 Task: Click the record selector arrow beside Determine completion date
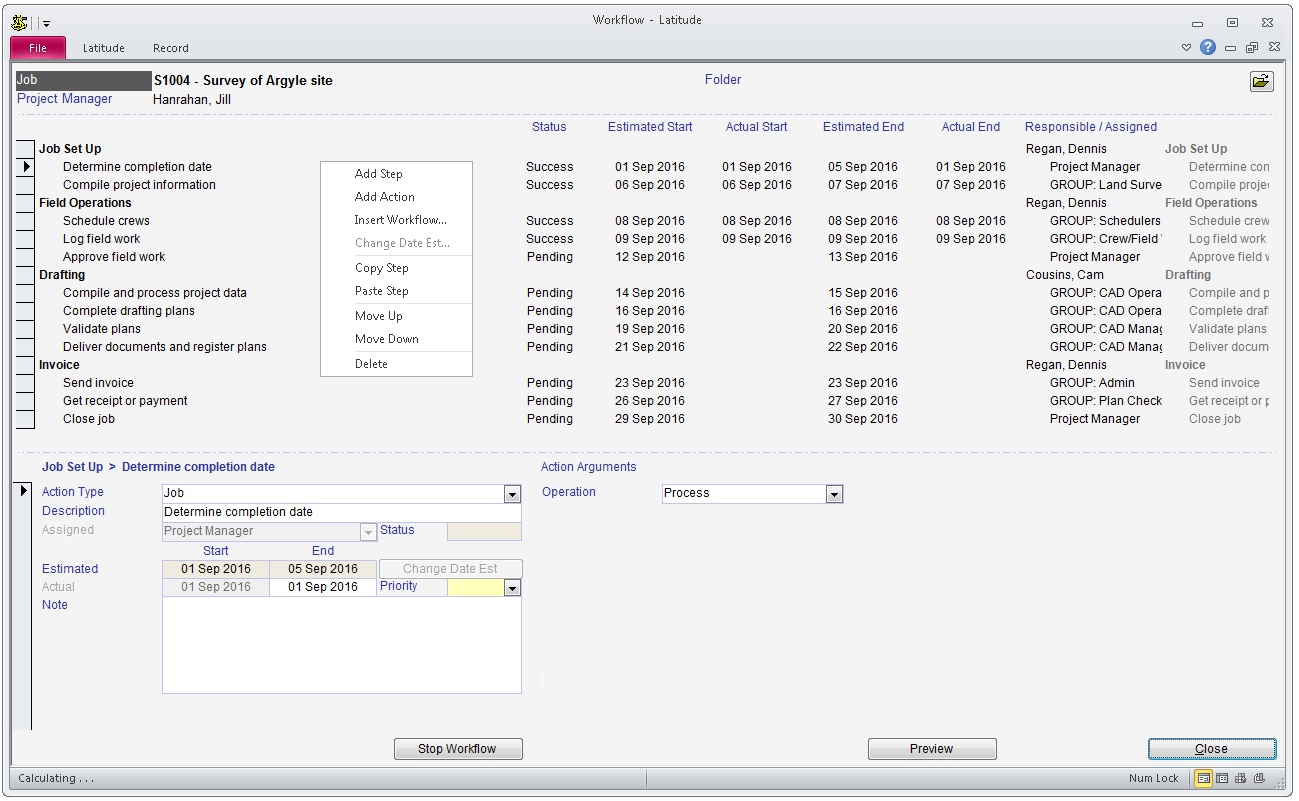(24, 167)
